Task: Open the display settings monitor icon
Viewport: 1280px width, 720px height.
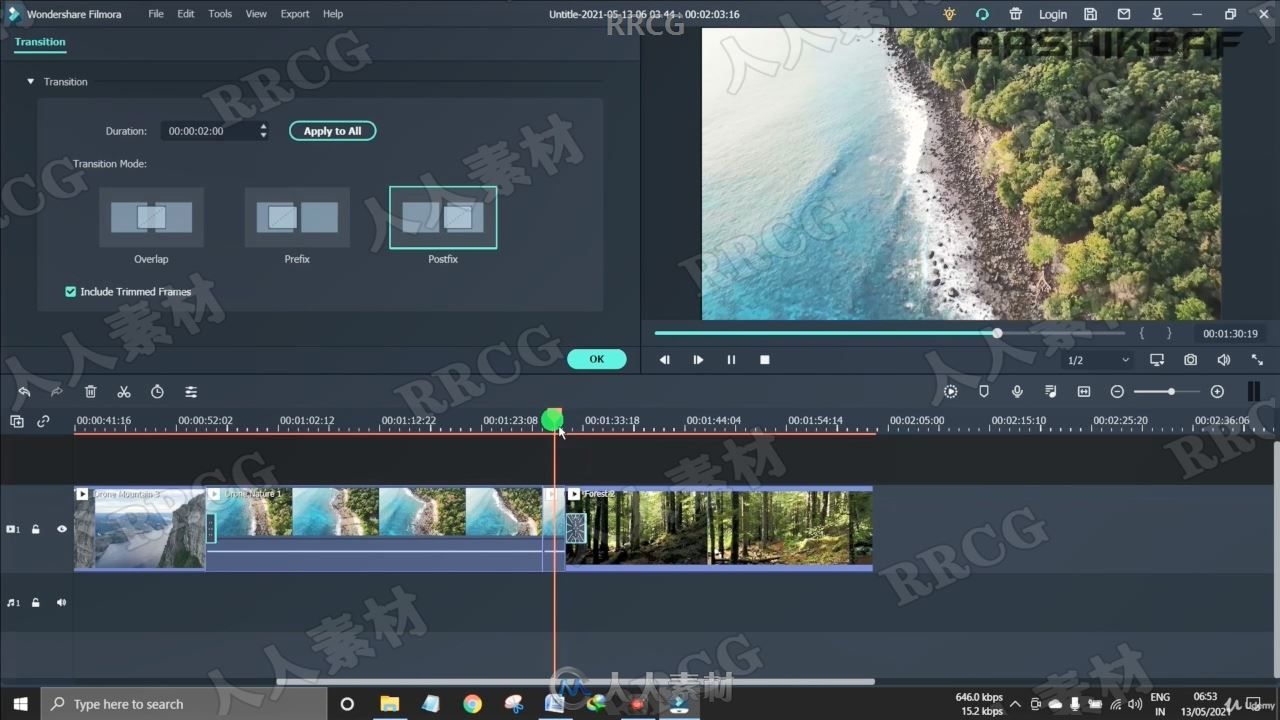Action: pos(1157,360)
